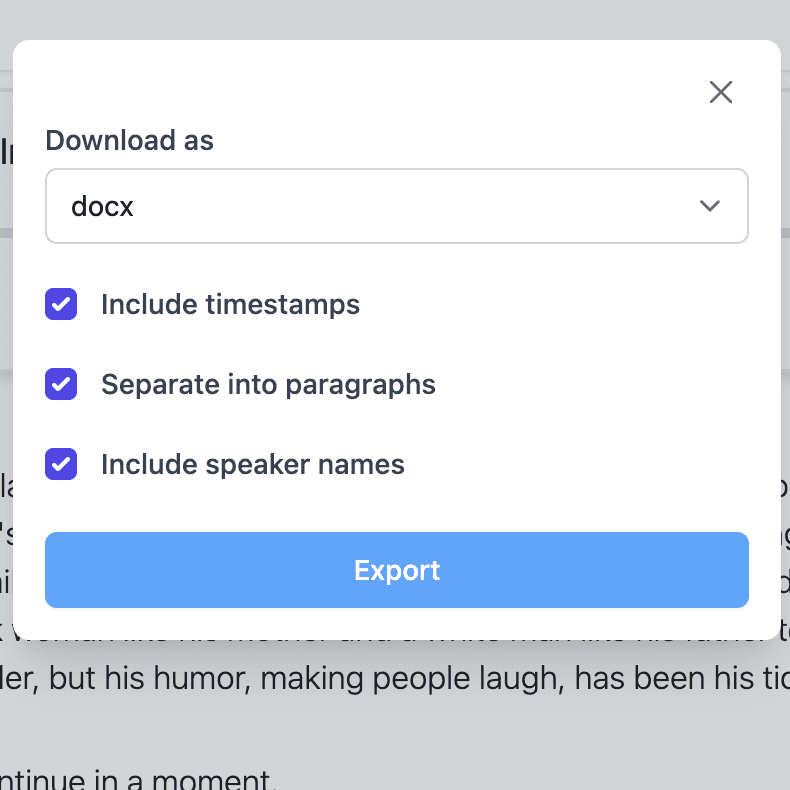Viewport: 790px width, 790px height.
Task: Click the checkmark icon beside Separate into paragraphs
Action: click(61, 384)
